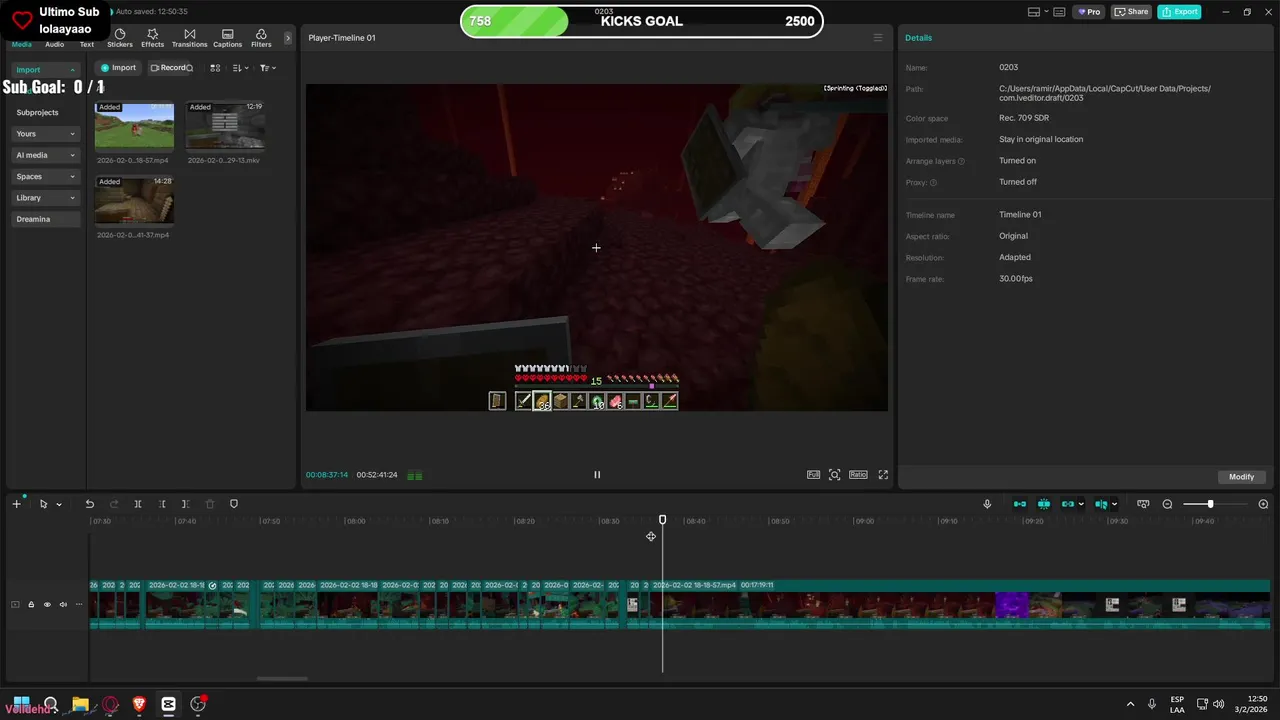Toggle auto snapping on the timeline
Screen dimensions: 1280x720
point(1044,504)
